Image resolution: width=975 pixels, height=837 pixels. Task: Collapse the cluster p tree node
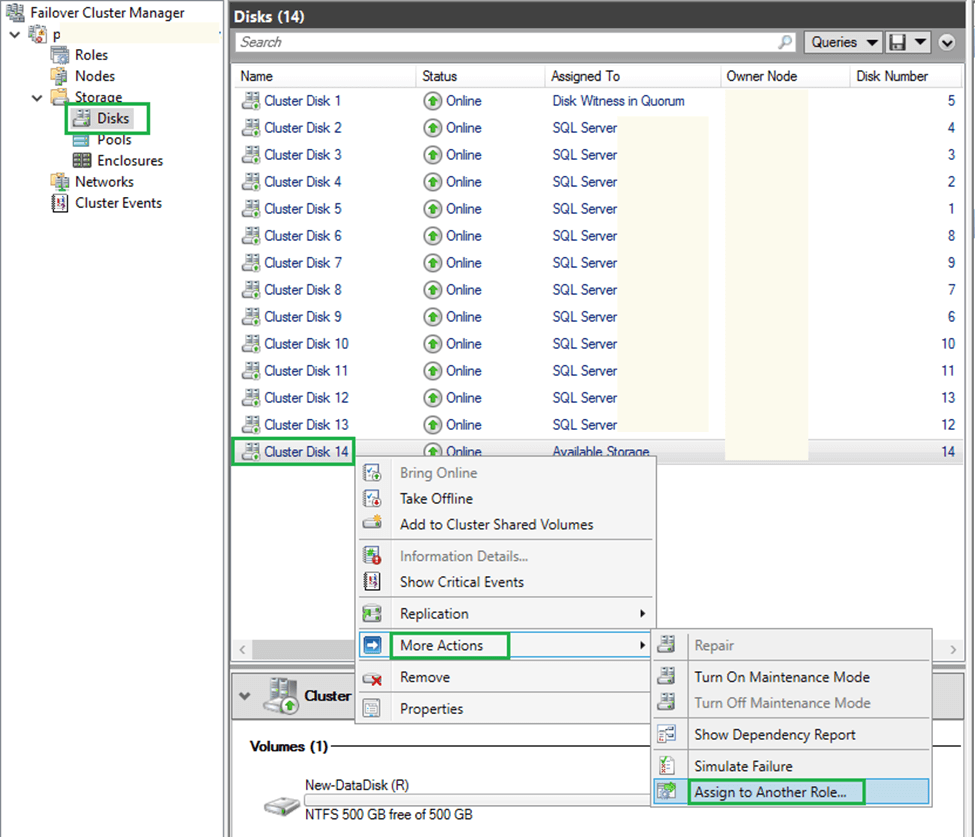(15, 34)
